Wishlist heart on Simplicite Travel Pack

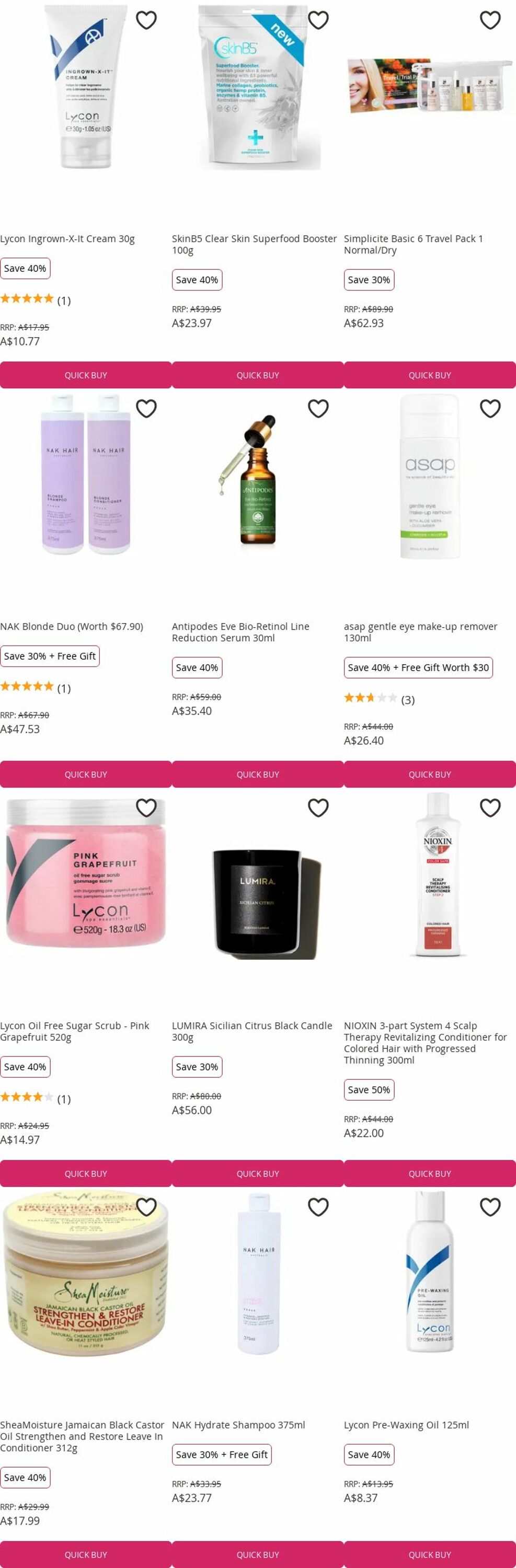click(490, 20)
